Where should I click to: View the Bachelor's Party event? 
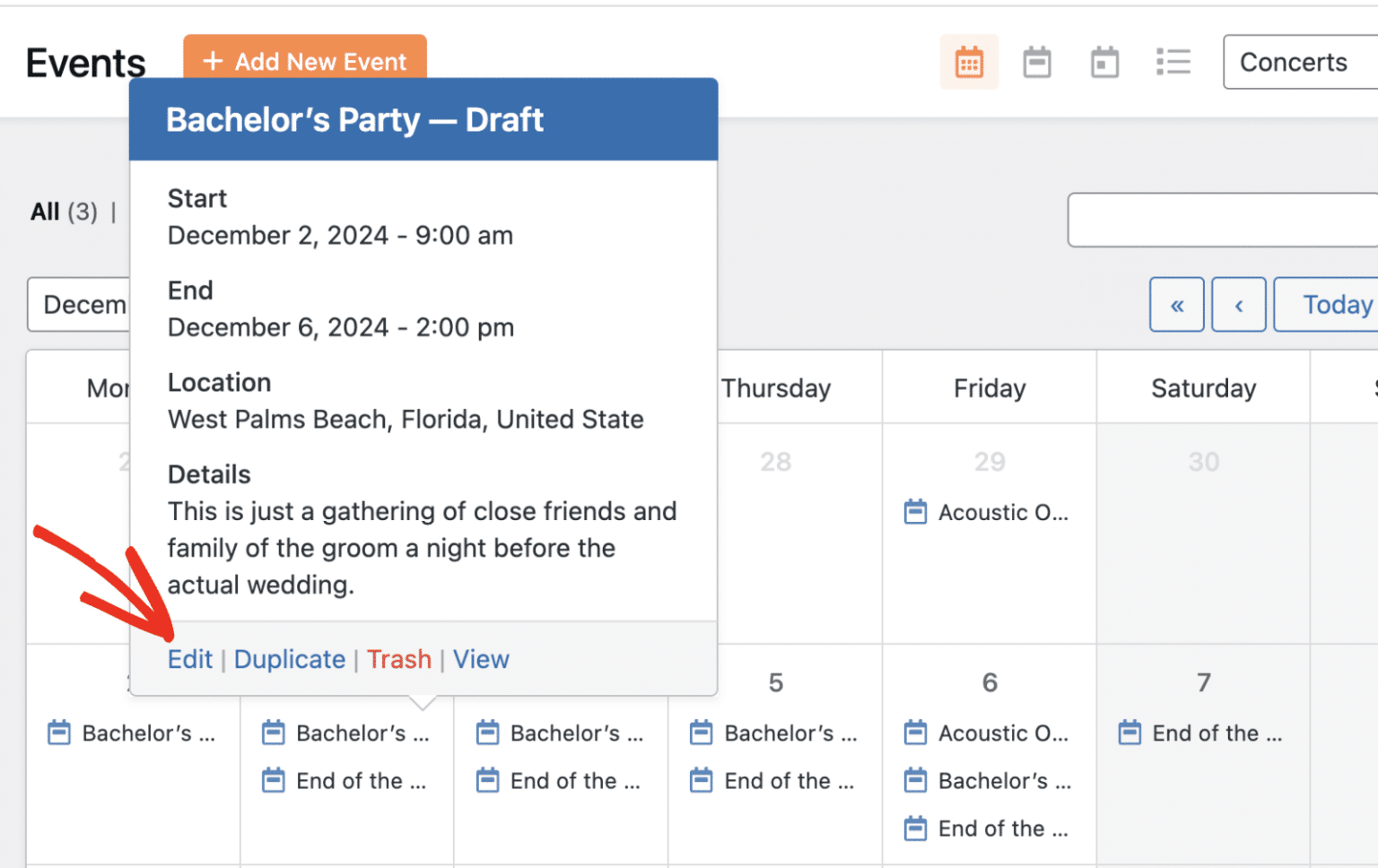pos(481,659)
